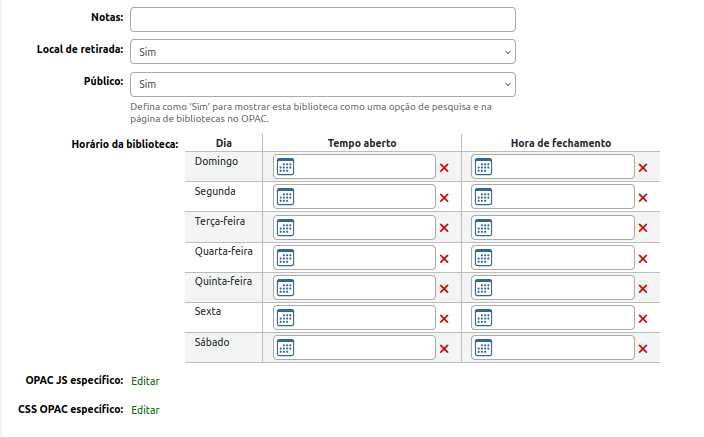The image size is (704, 437).
Task: Click Editar link for CSS OPAC específico
Action: 145,410
